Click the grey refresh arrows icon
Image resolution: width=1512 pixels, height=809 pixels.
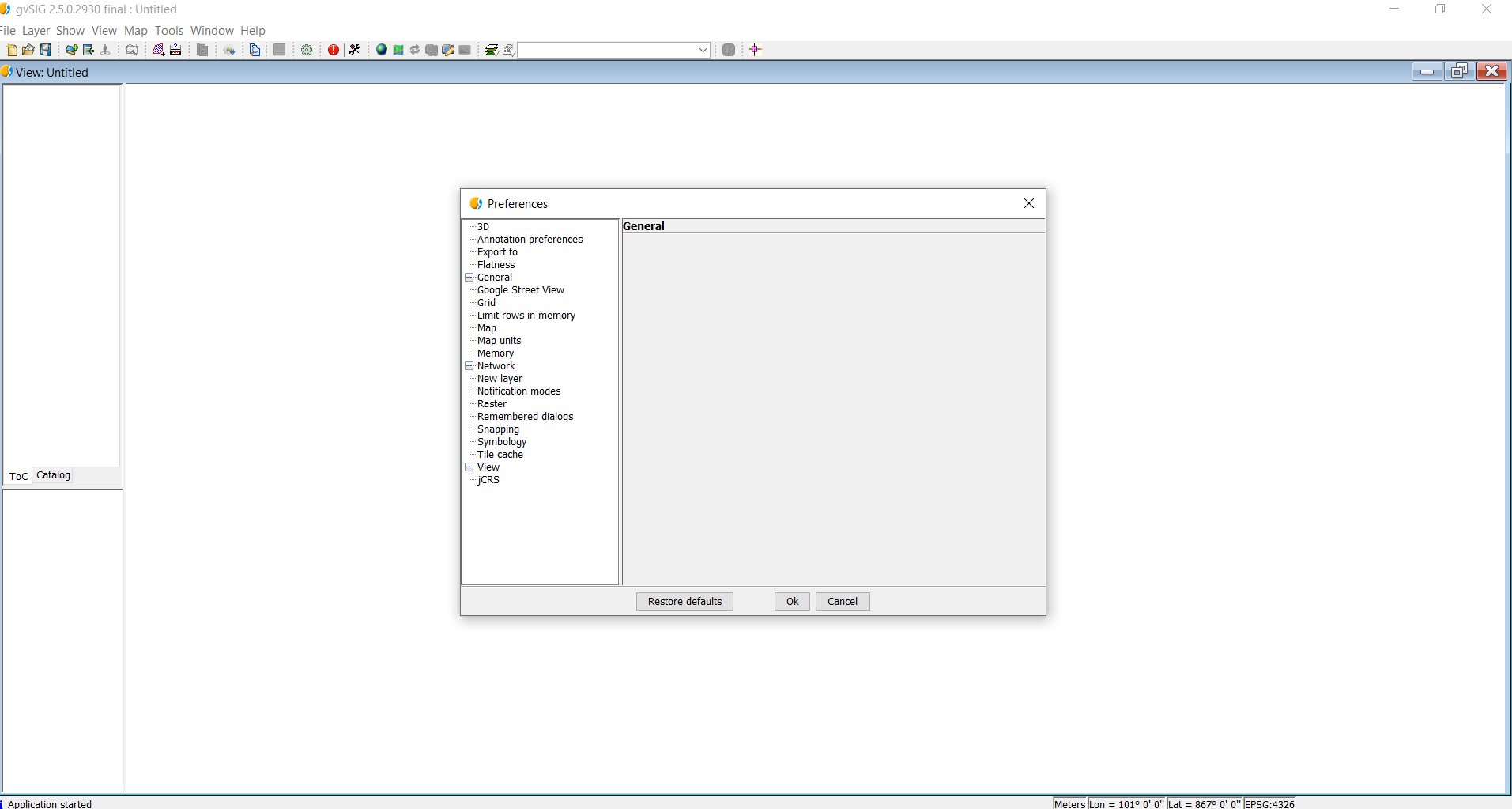(415, 50)
